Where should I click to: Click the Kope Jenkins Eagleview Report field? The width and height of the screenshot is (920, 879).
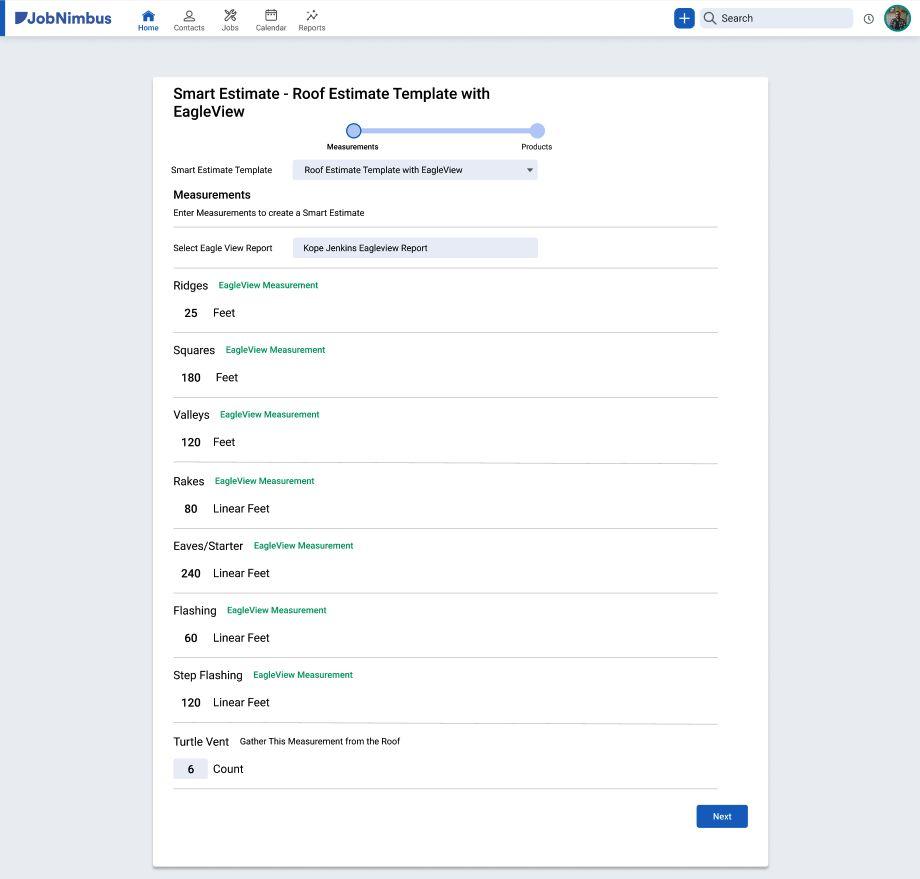tap(415, 248)
